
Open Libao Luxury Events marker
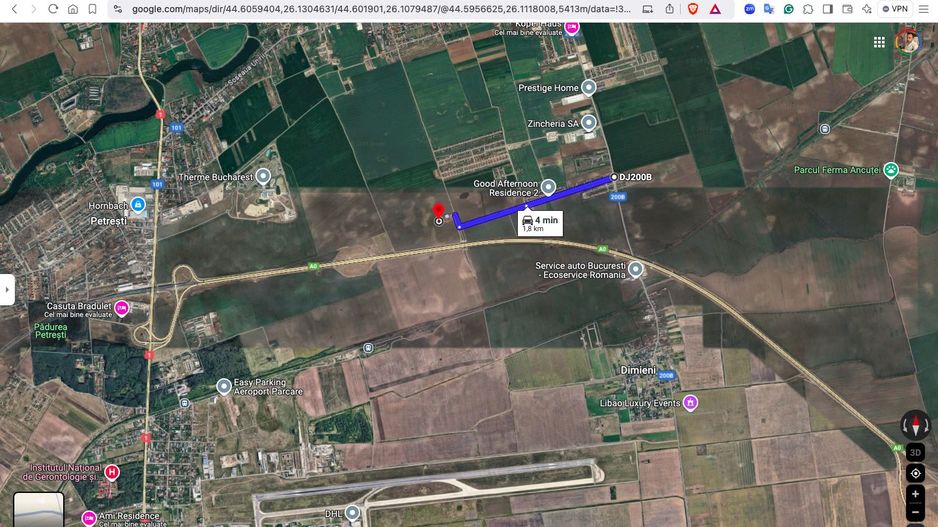tap(690, 403)
